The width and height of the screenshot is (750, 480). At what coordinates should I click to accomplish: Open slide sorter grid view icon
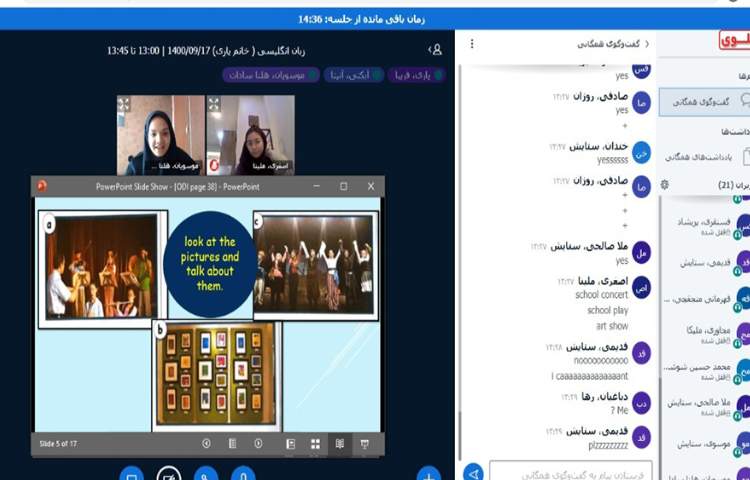(x=315, y=444)
